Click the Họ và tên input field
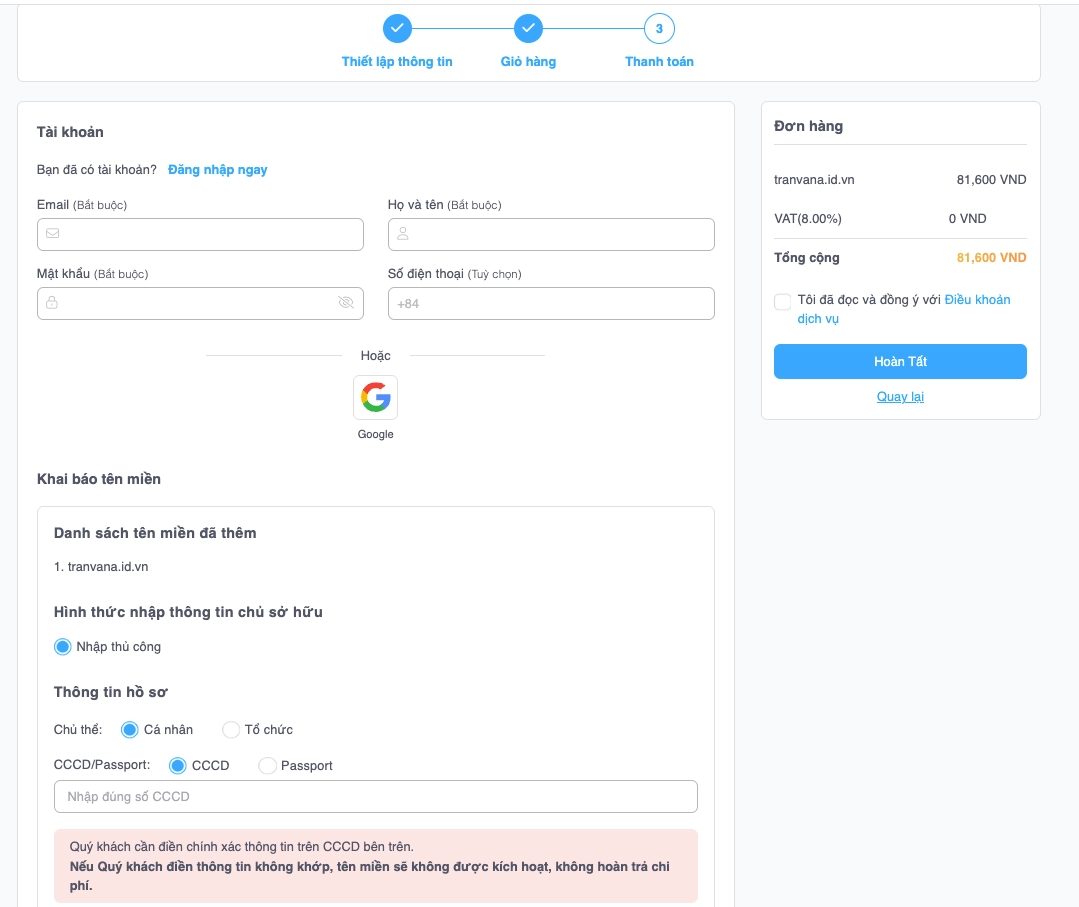 click(x=551, y=234)
